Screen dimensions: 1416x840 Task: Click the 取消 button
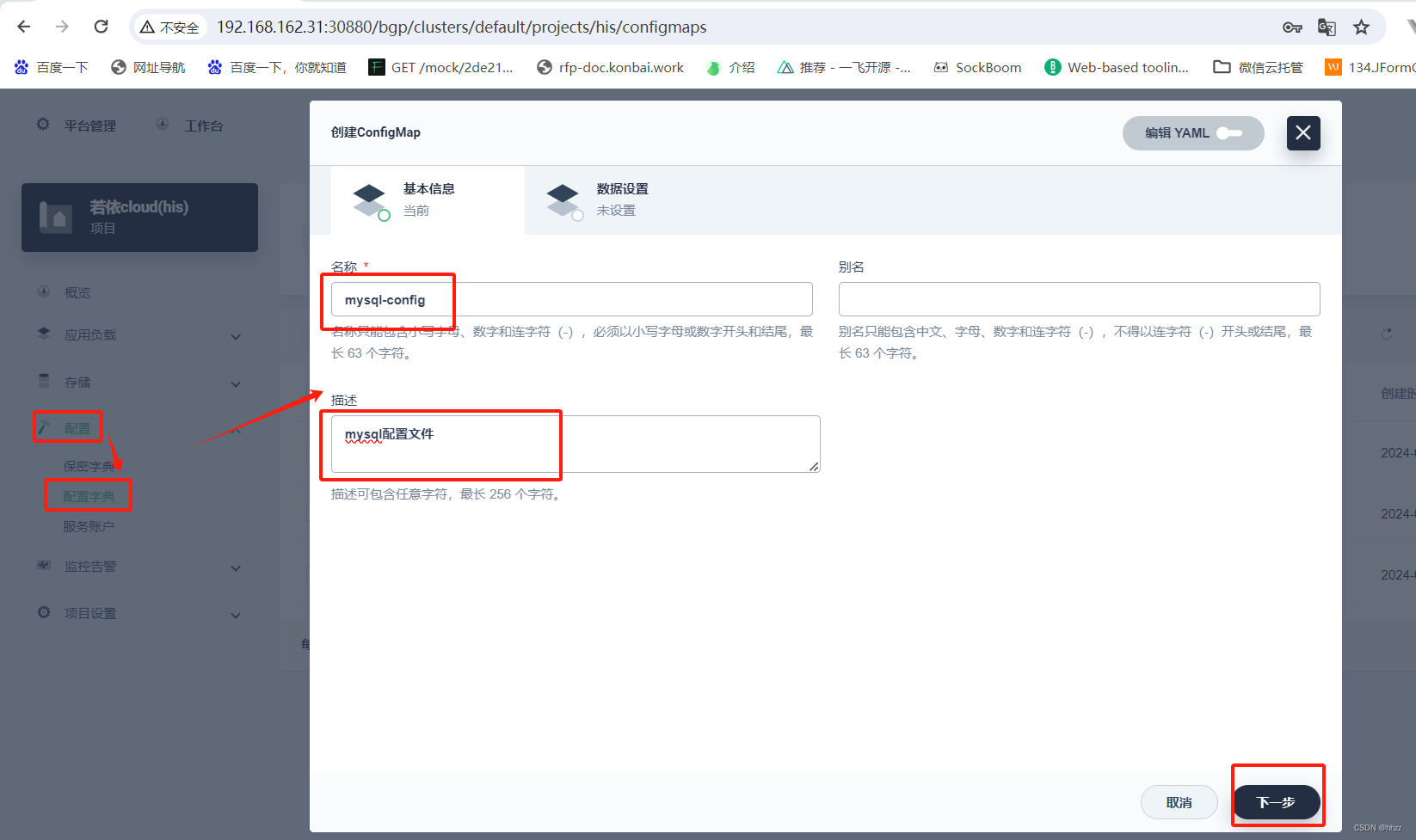tap(1179, 801)
